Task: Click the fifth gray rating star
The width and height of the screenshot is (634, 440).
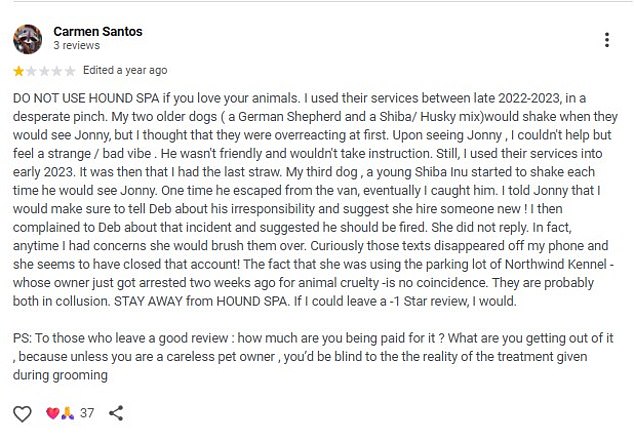Action: tap(70, 71)
